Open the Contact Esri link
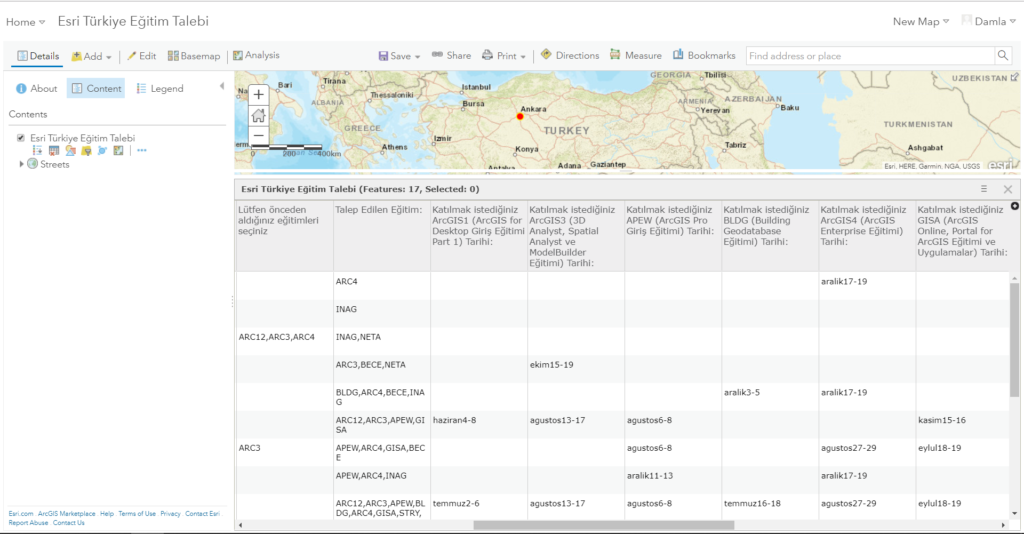This screenshot has width=1024, height=534. coord(202,514)
